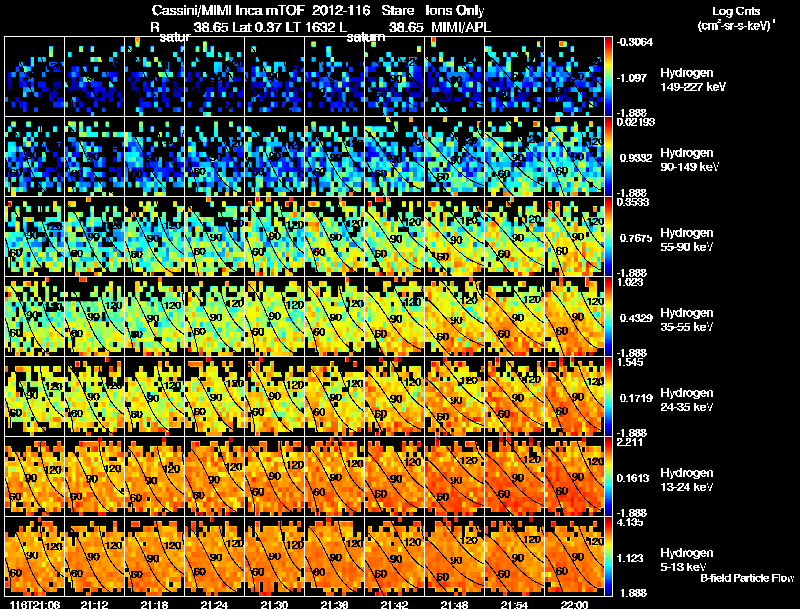Screen dimensions: 800x609
Task: Click the '0.4329' colorbar value
Action: pyautogui.click(x=636, y=318)
